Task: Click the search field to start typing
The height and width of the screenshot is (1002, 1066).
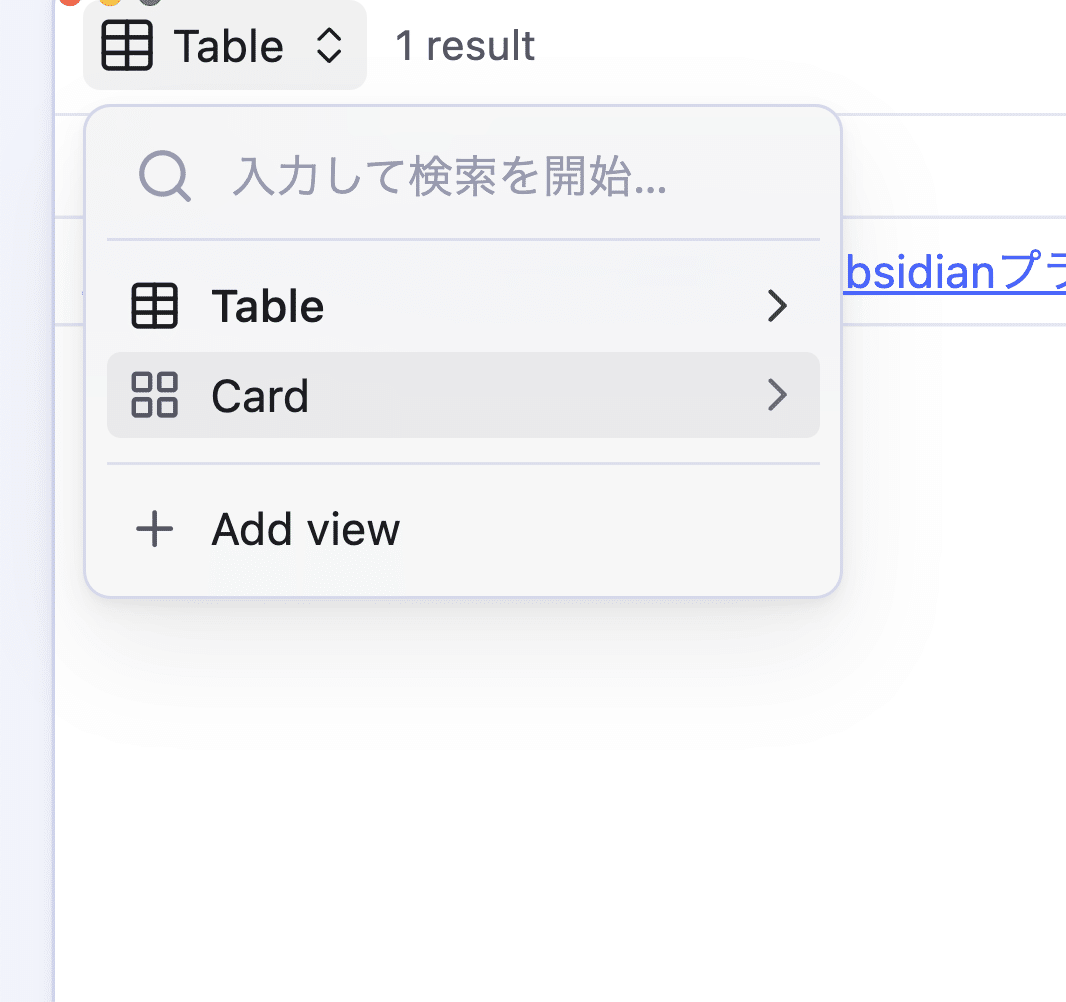Action: [450, 176]
